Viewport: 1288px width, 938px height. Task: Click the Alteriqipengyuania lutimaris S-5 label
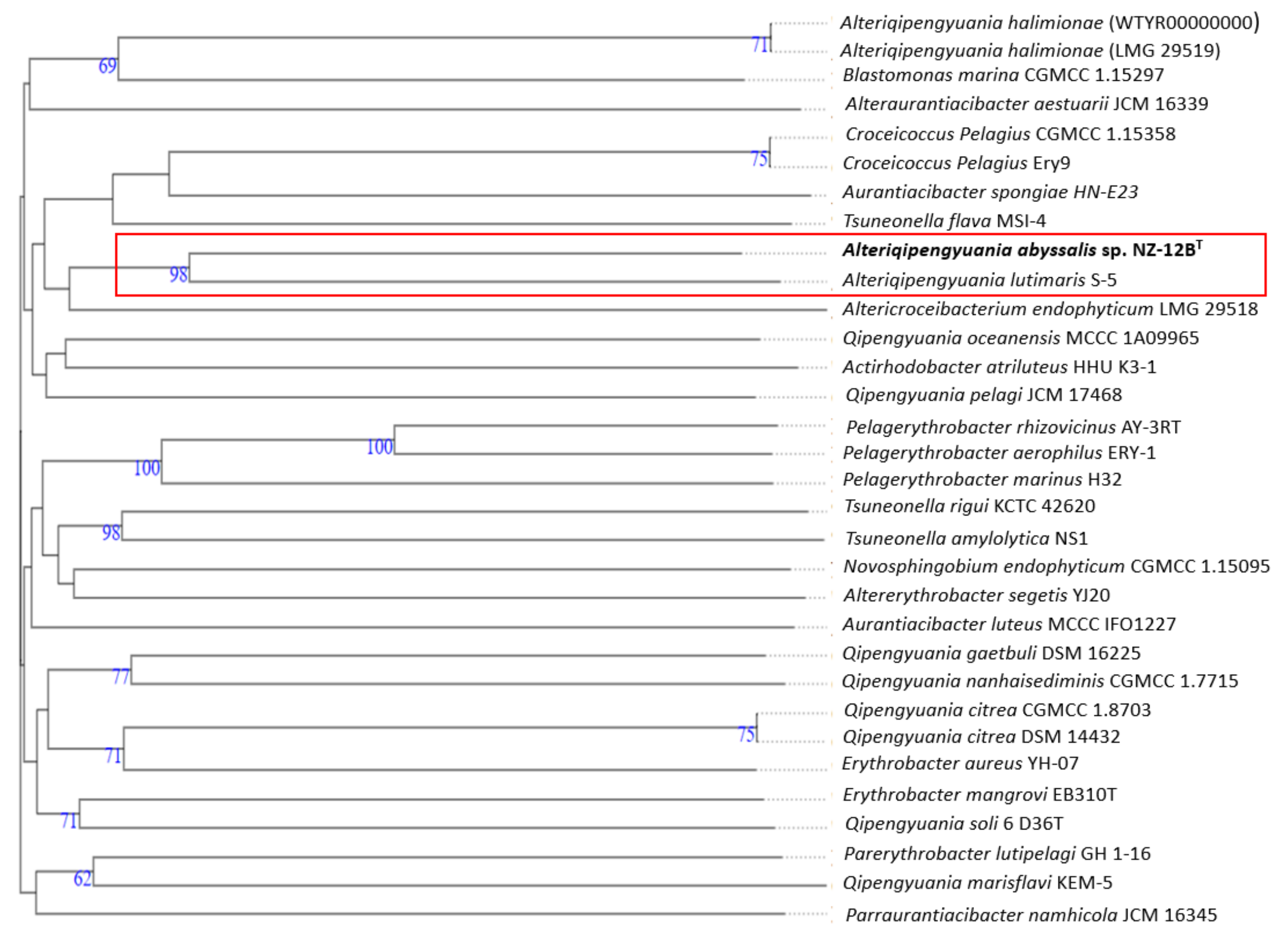coord(979,280)
